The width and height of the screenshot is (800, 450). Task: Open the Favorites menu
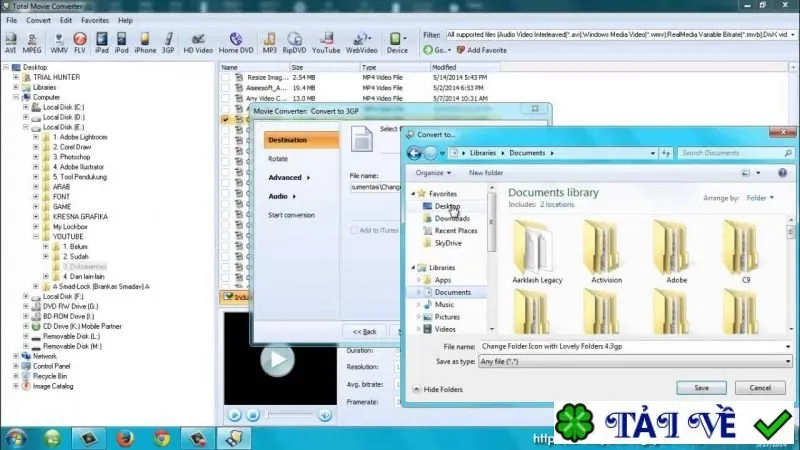click(x=95, y=20)
